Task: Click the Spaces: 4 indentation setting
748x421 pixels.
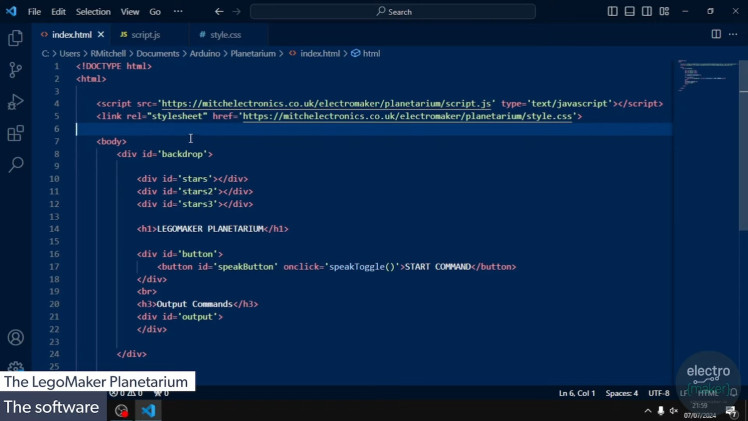Action: [621, 393]
